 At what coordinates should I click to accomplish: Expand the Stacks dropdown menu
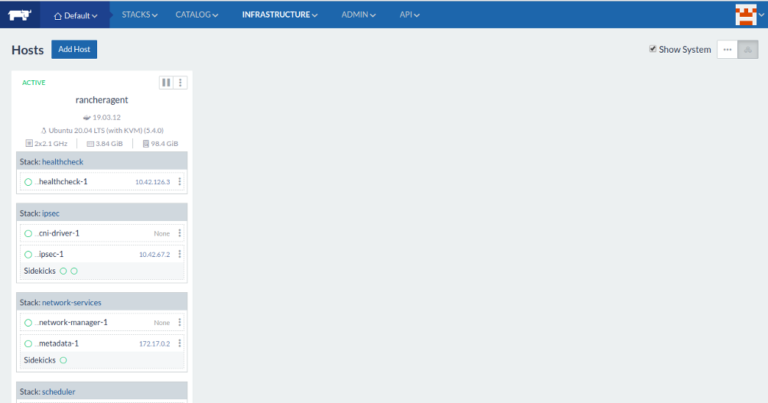coord(140,15)
